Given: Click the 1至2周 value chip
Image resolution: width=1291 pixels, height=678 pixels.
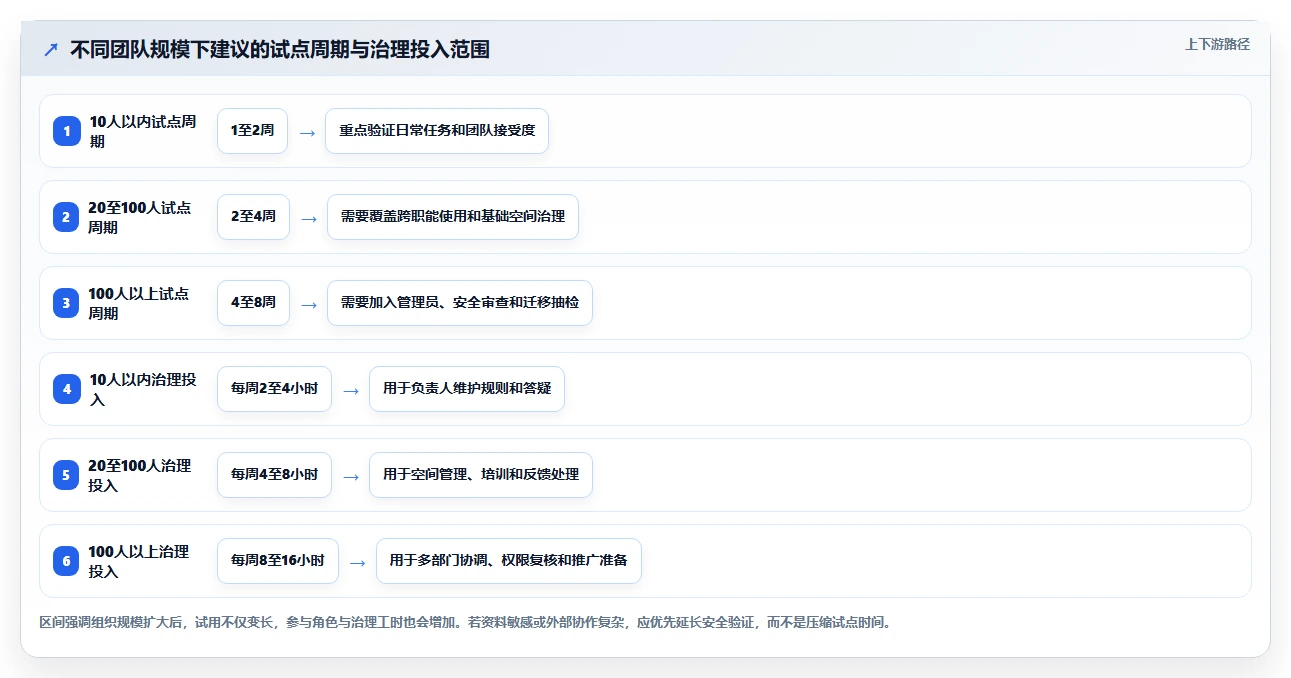Looking at the screenshot, I should click(x=252, y=131).
